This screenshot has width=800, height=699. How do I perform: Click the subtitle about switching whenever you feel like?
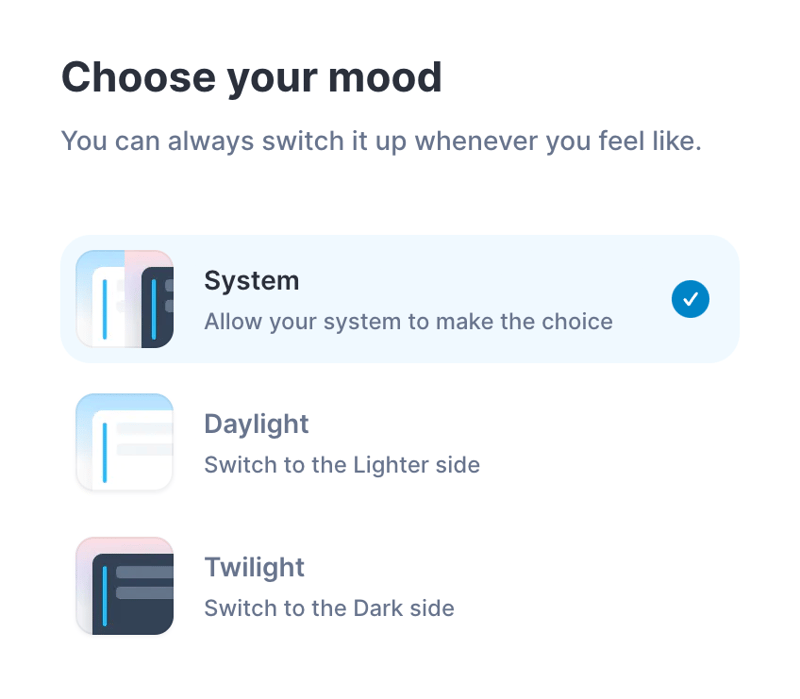(382, 141)
